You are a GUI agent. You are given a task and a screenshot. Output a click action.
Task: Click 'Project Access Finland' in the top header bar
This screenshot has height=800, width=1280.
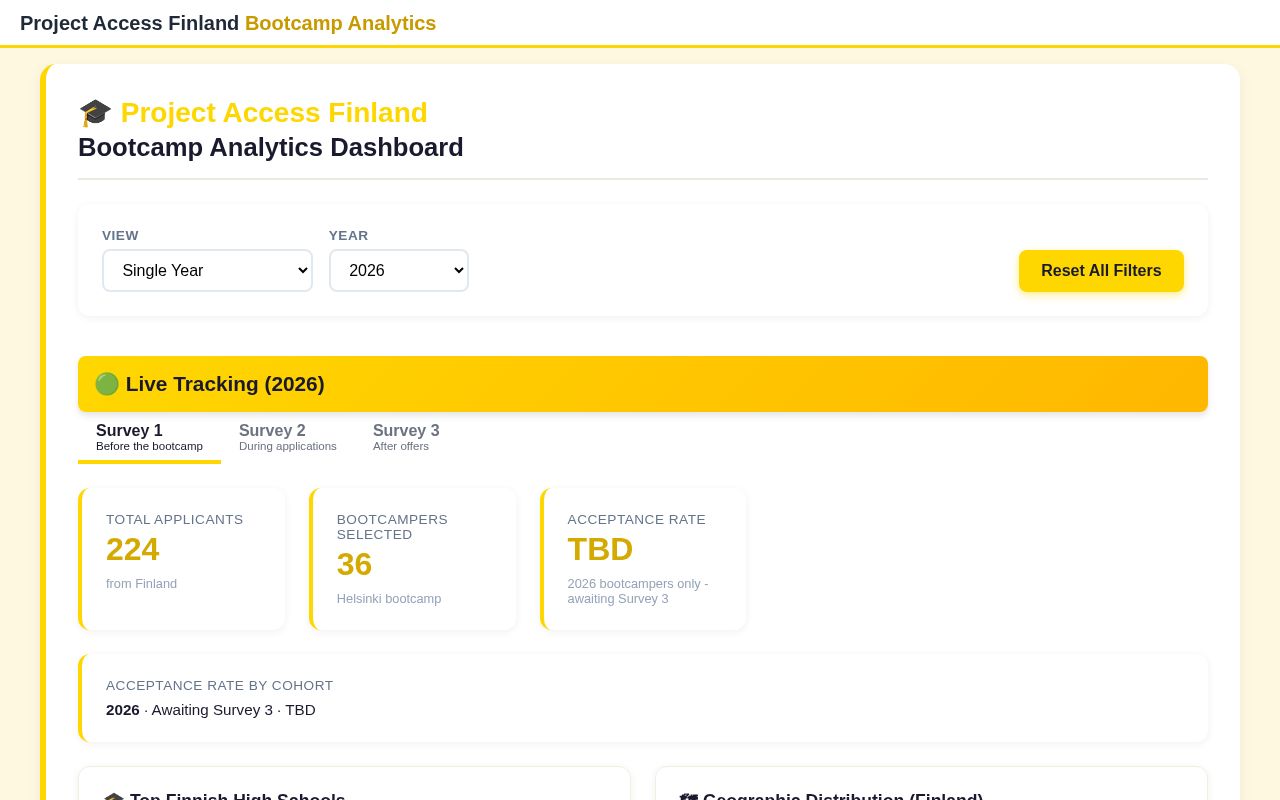pos(130,23)
